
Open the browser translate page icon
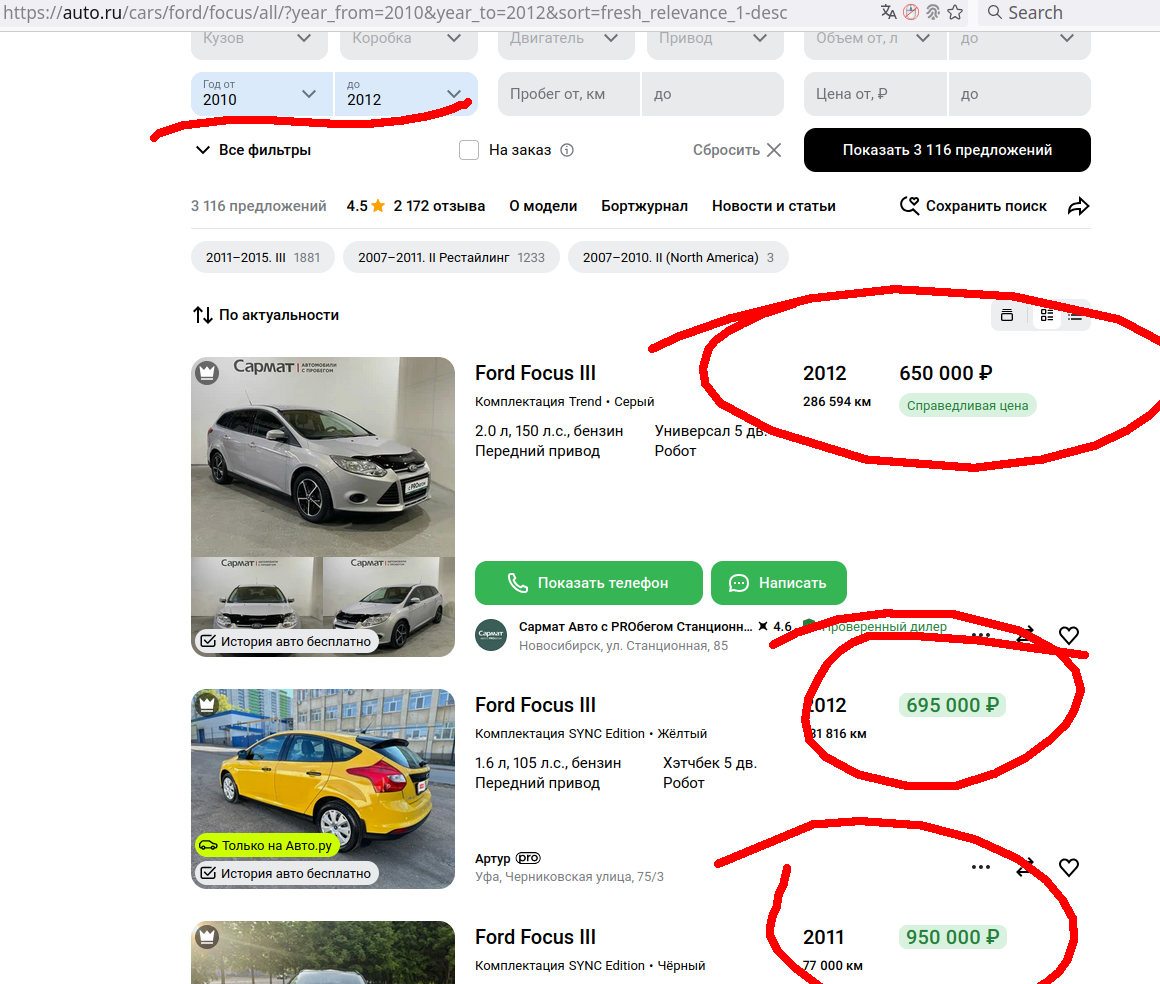pyautogui.click(x=888, y=12)
